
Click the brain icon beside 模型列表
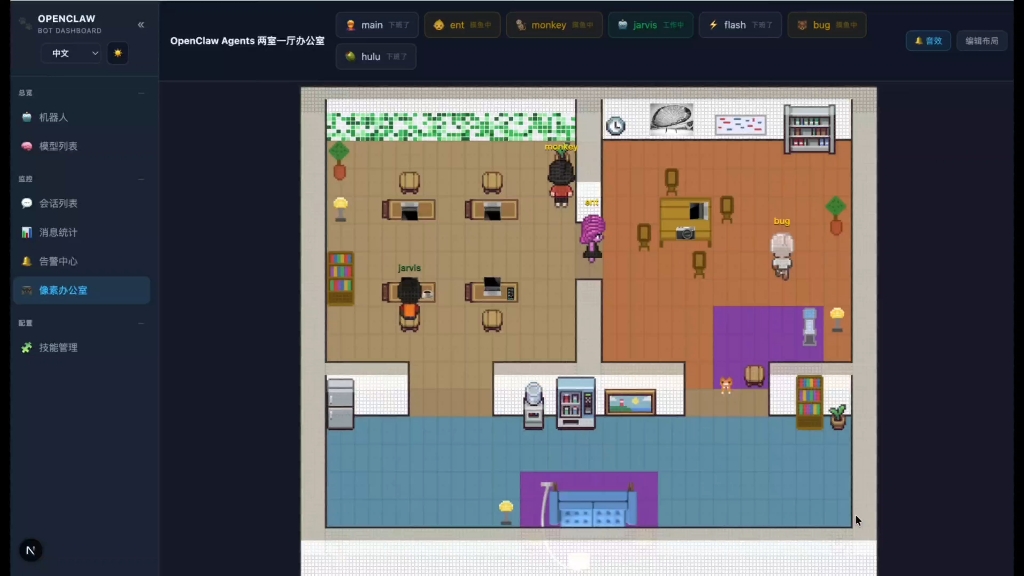[x=27, y=146]
